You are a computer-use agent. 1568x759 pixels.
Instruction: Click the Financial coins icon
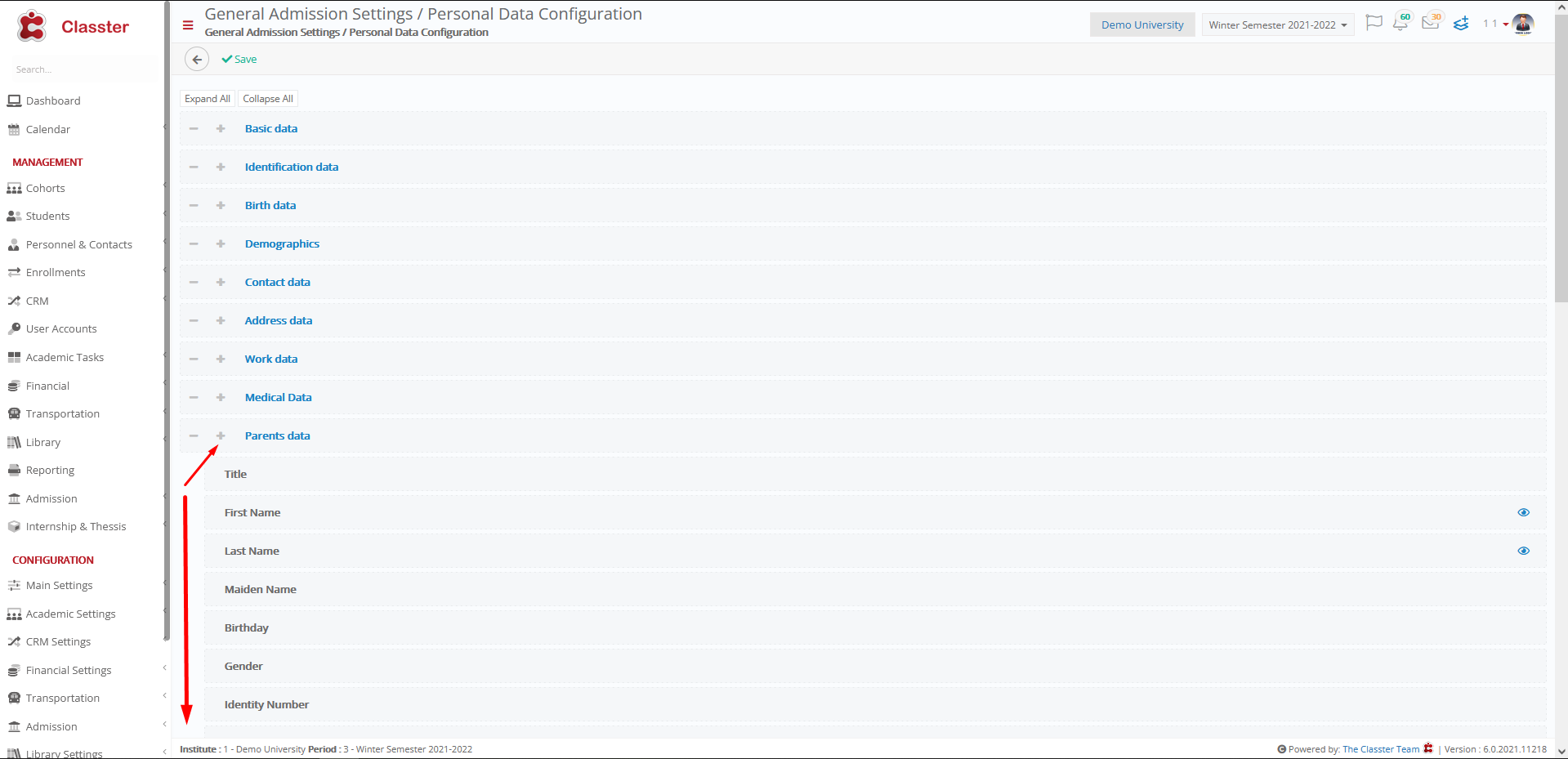[x=14, y=386]
